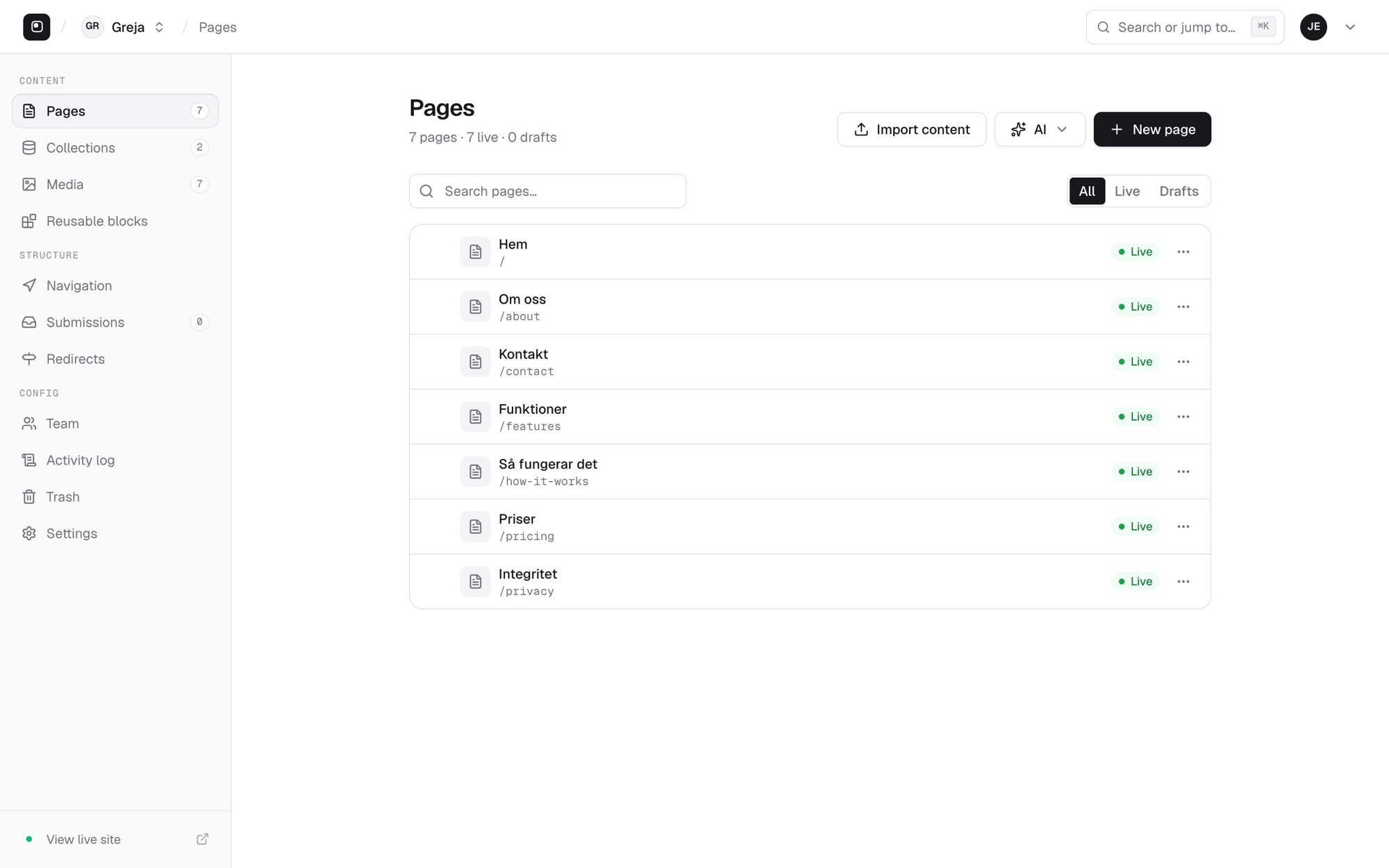
Task: Open the JE user avatar
Action: point(1313,27)
